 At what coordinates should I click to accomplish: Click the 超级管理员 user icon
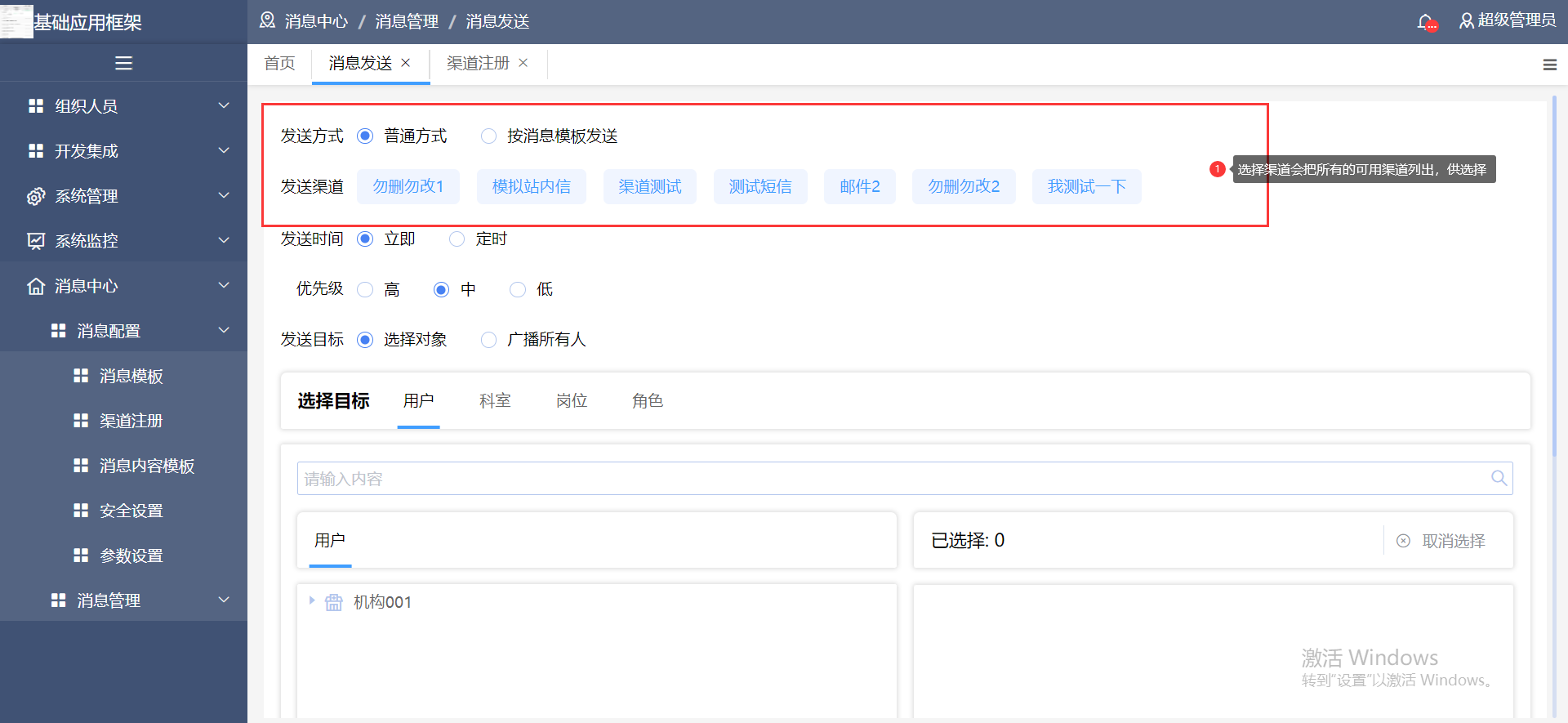[1467, 20]
